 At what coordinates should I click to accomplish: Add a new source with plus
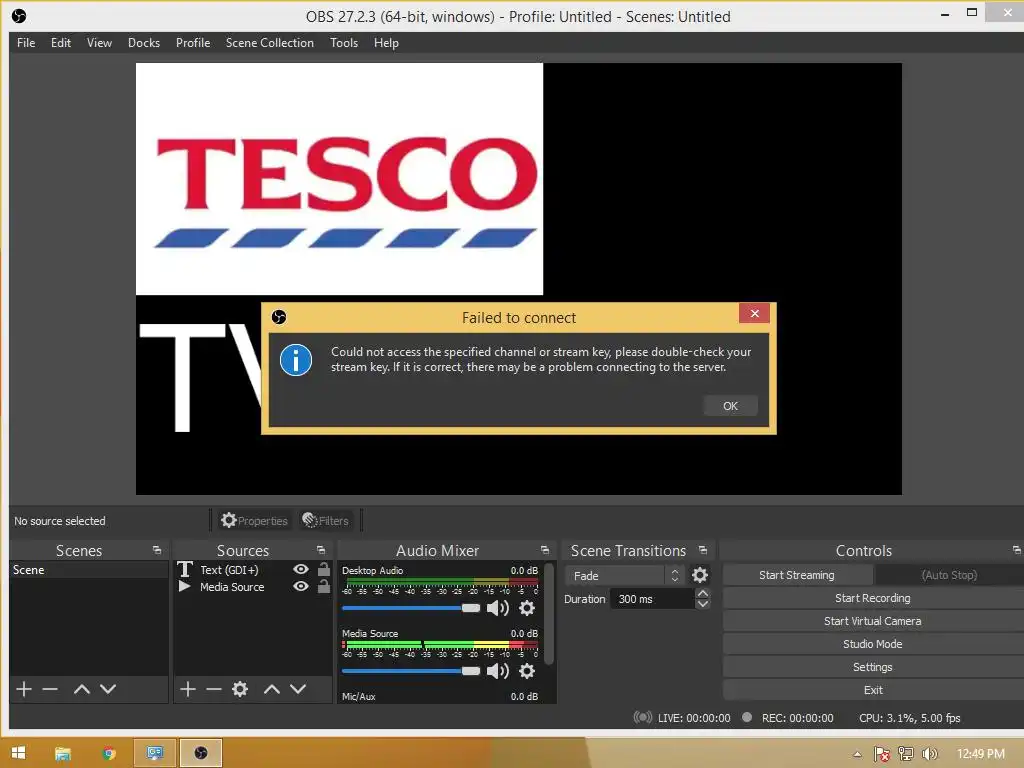187,688
